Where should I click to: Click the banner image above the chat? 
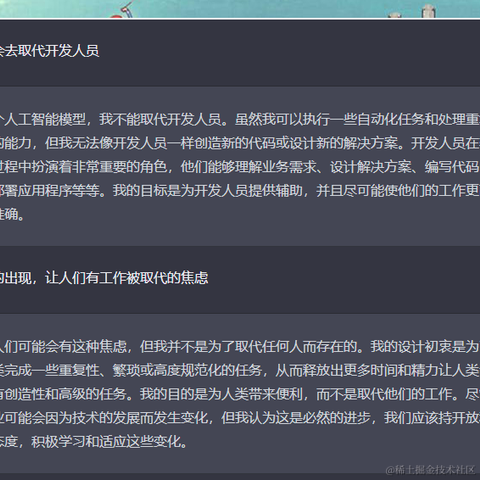[x=240, y=9]
